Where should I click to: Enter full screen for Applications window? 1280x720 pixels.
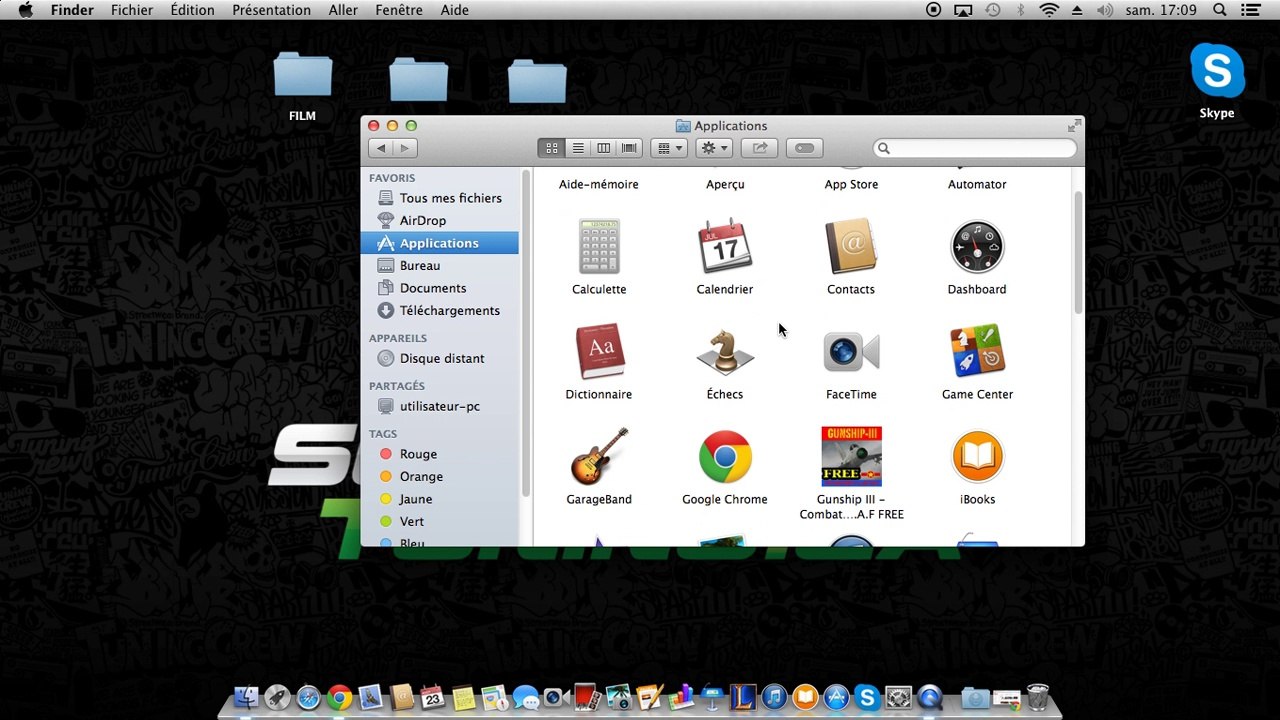[x=1074, y=126]
